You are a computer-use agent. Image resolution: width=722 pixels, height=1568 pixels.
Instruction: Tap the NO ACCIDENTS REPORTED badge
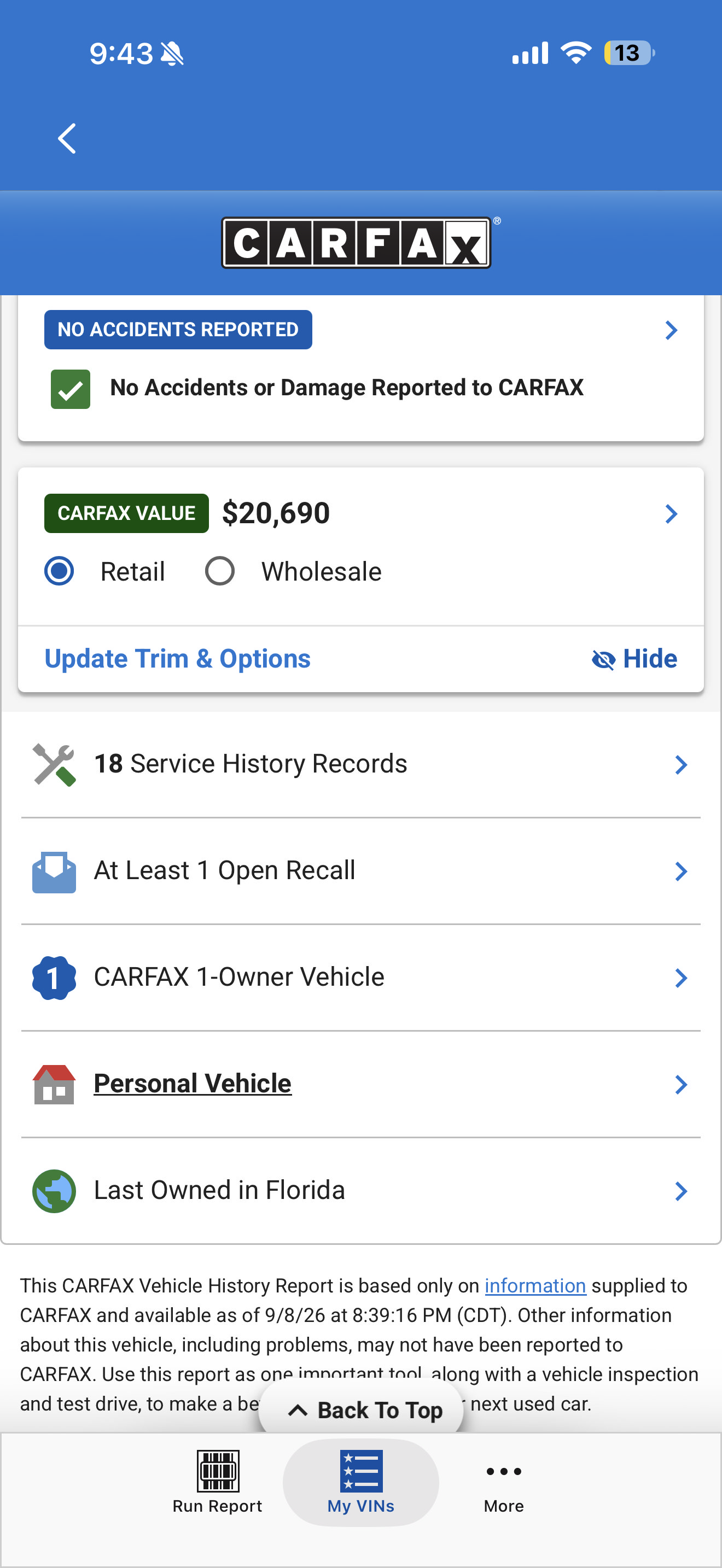click(x=178, y=329)
